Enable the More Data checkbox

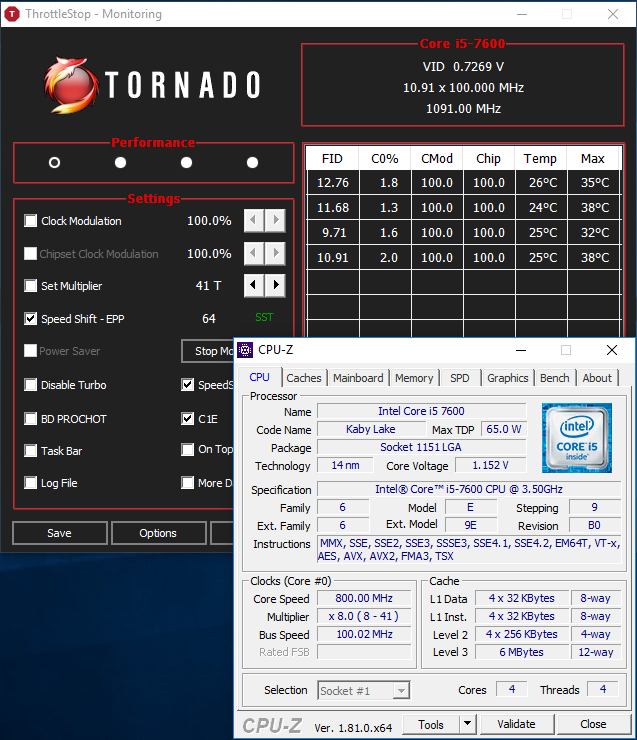coord(188,483)
